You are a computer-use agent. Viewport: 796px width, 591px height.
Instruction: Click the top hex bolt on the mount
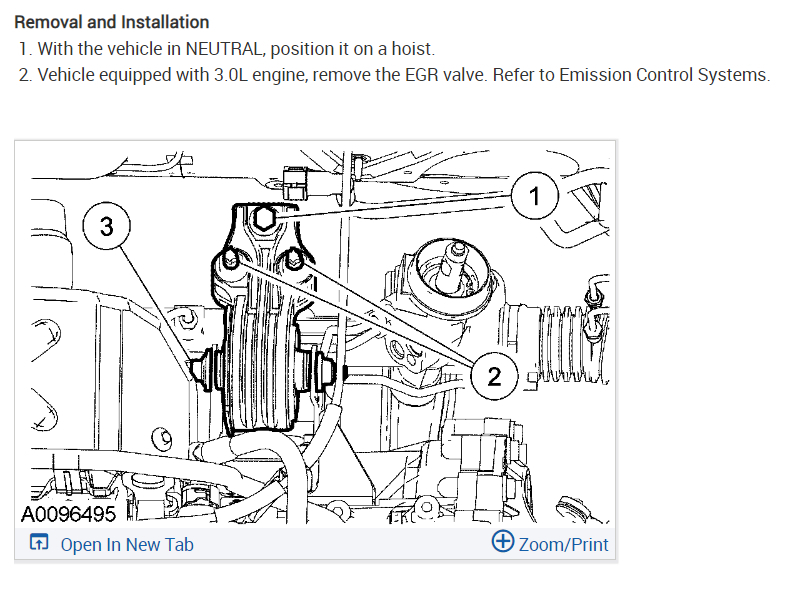pos(263,218)
